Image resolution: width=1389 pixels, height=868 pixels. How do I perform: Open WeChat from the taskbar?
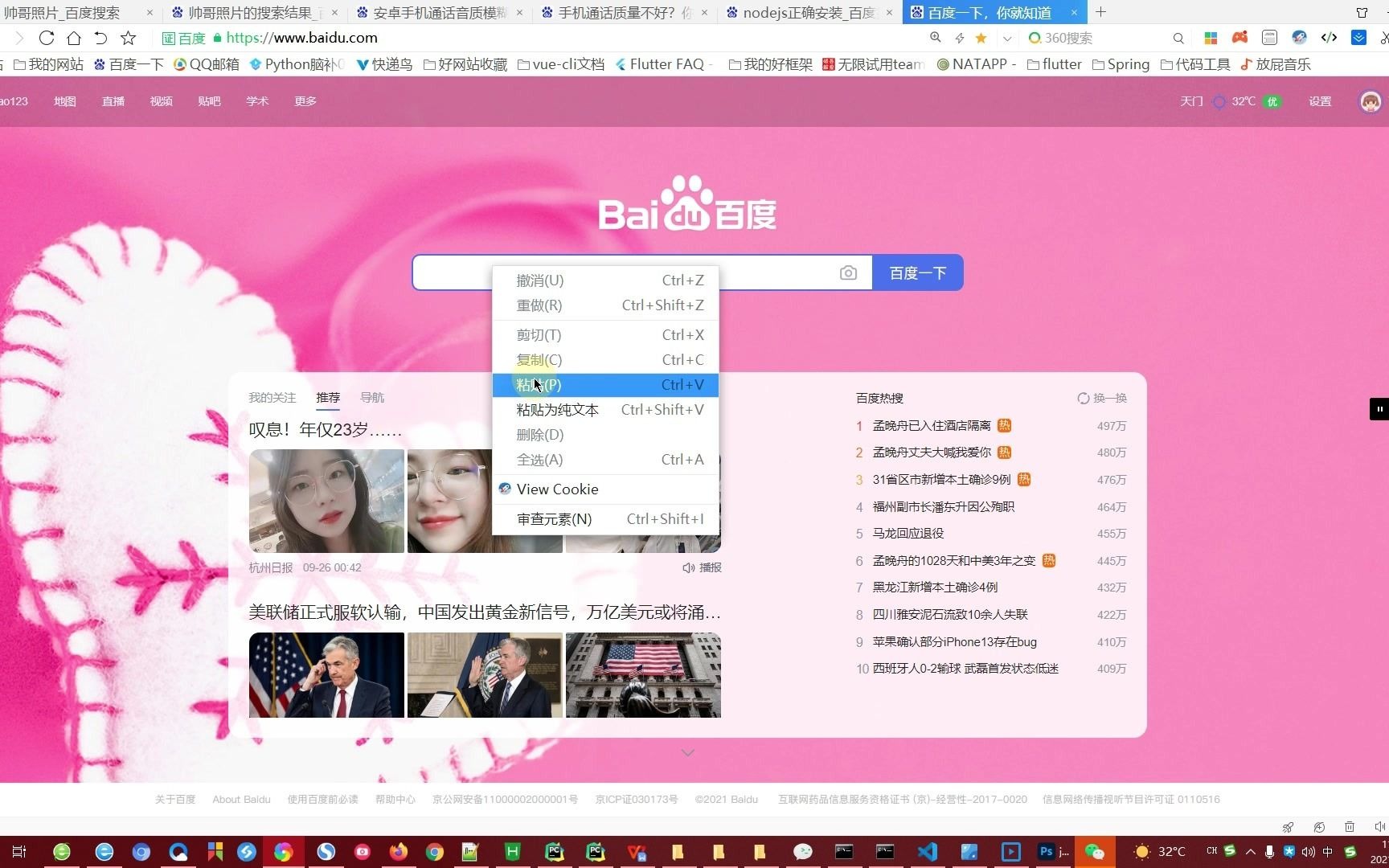coord(1095,852)
